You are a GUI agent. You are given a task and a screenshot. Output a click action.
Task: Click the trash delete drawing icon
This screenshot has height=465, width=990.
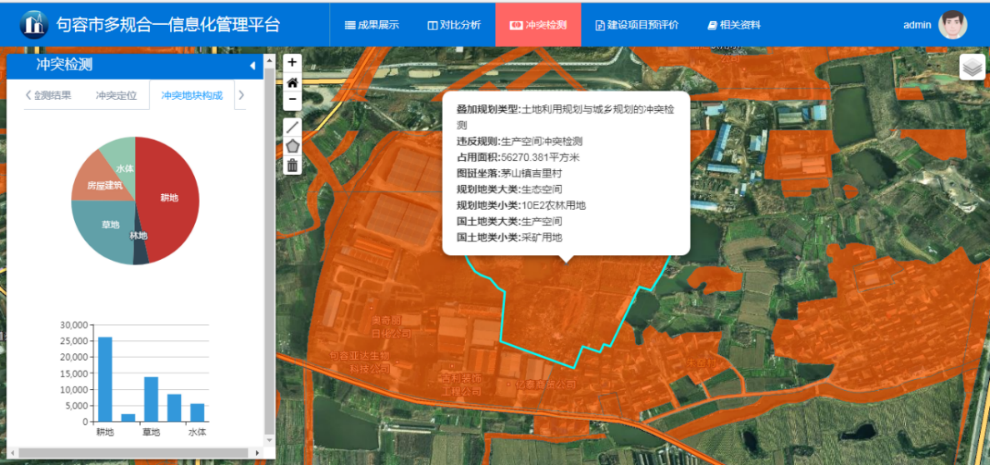(292, 165)
